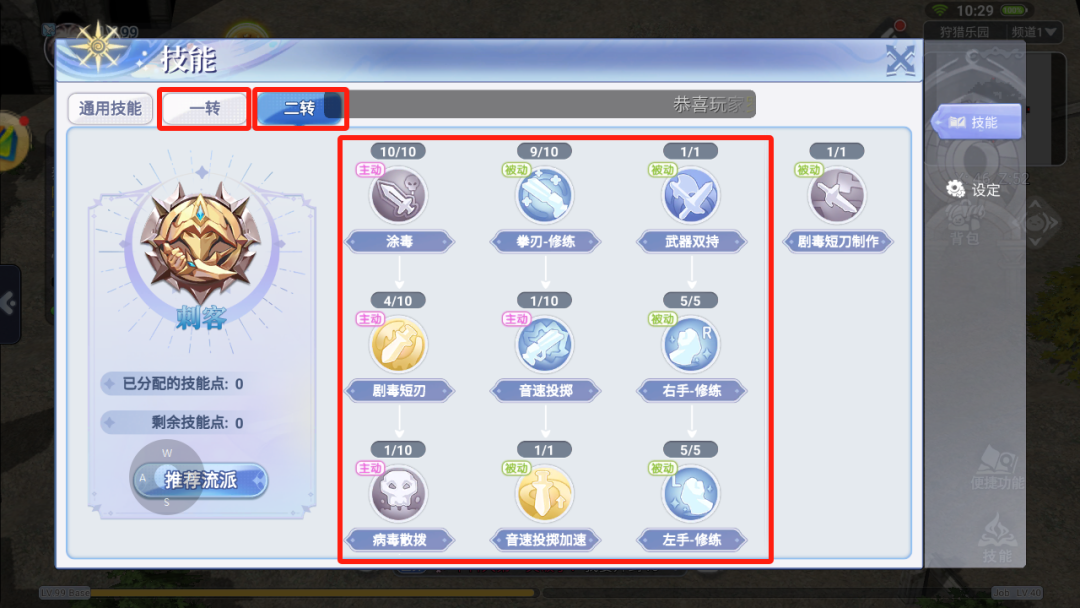Select the 涂毒 skill icon
1080x608 pixels.
pyautogui.click(x=398, y=196)
